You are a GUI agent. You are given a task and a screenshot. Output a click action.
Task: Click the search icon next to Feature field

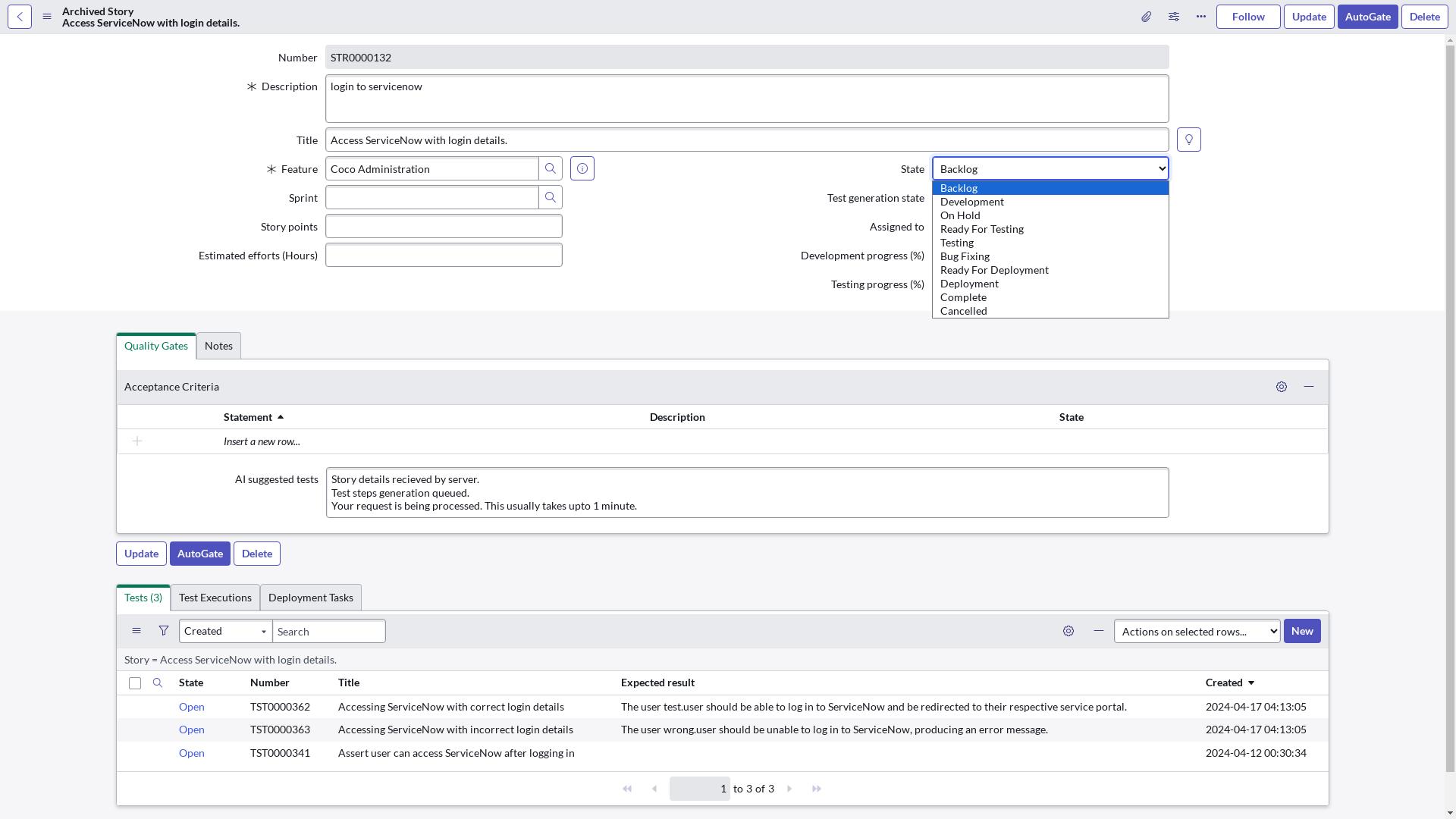[550, 168]
